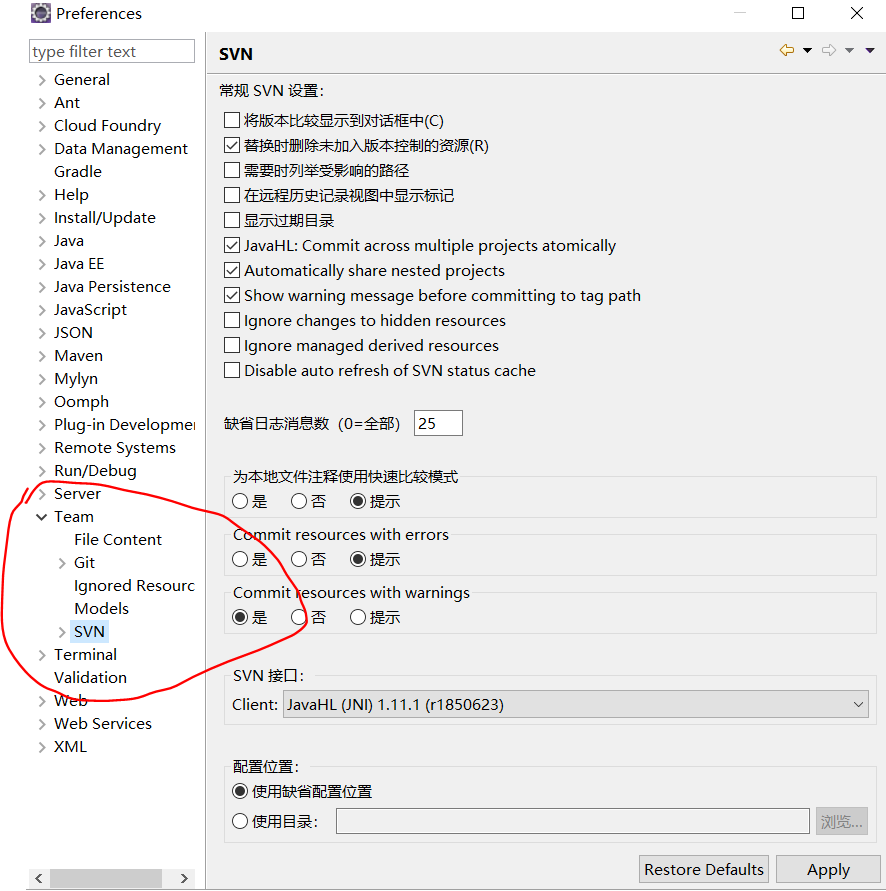This screenshot has height=891, width=886.
Task: Click the default log message count field
Action: [438, 423]
